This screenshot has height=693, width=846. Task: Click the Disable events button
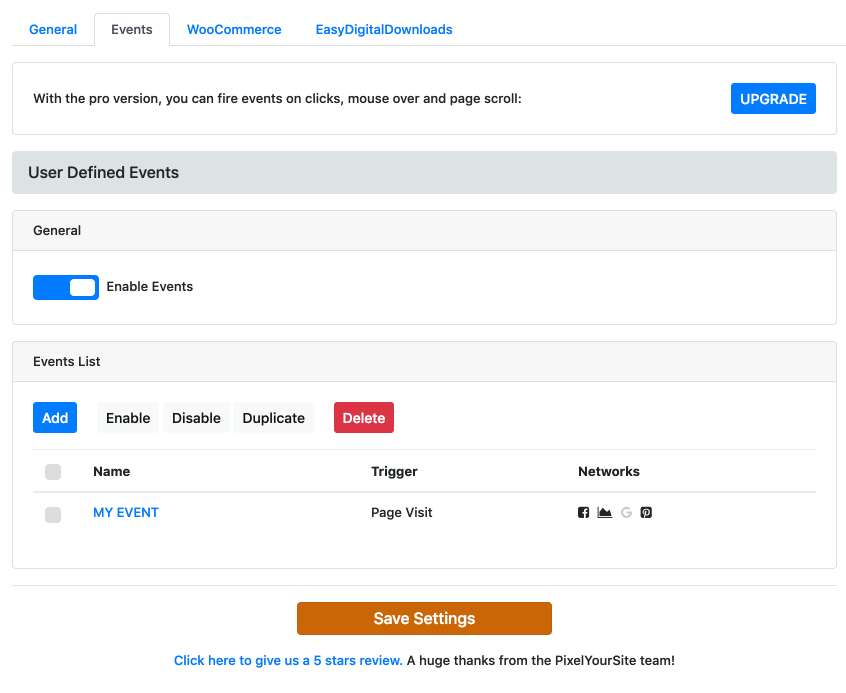[196, 418]
